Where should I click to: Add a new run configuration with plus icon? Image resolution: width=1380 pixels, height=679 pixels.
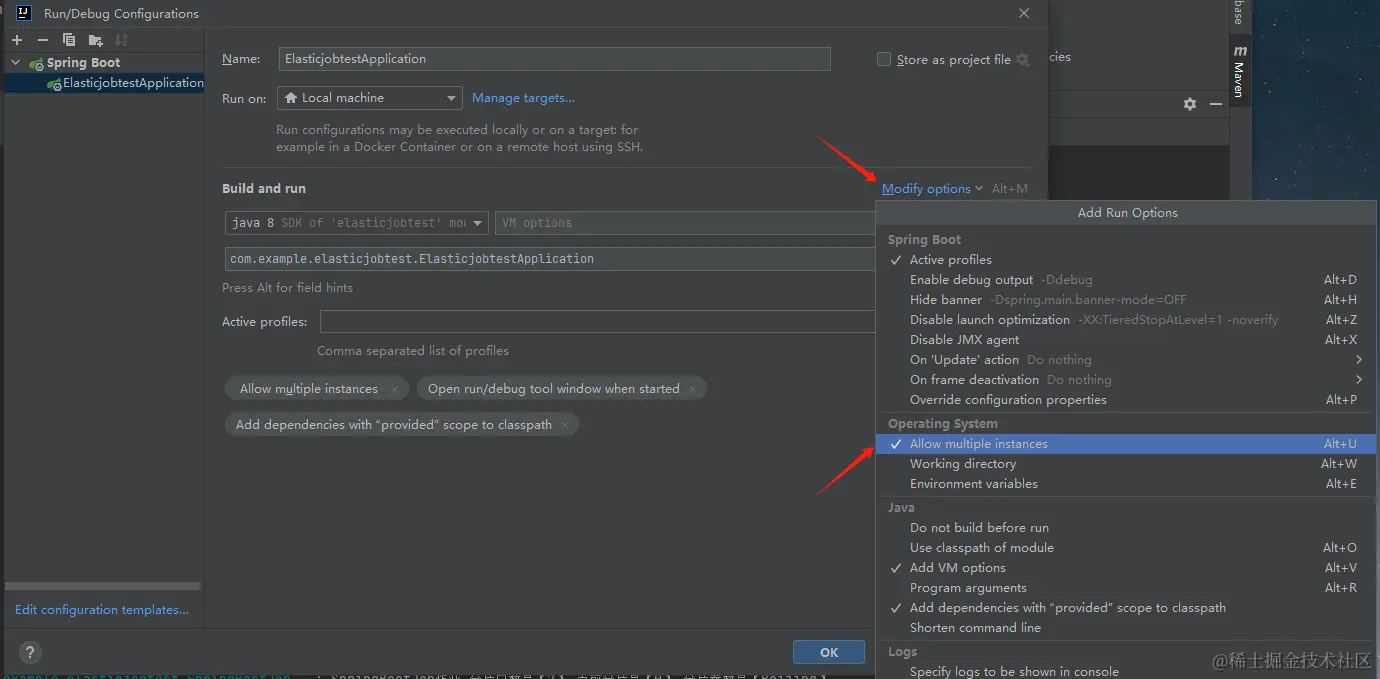[16, 40]
